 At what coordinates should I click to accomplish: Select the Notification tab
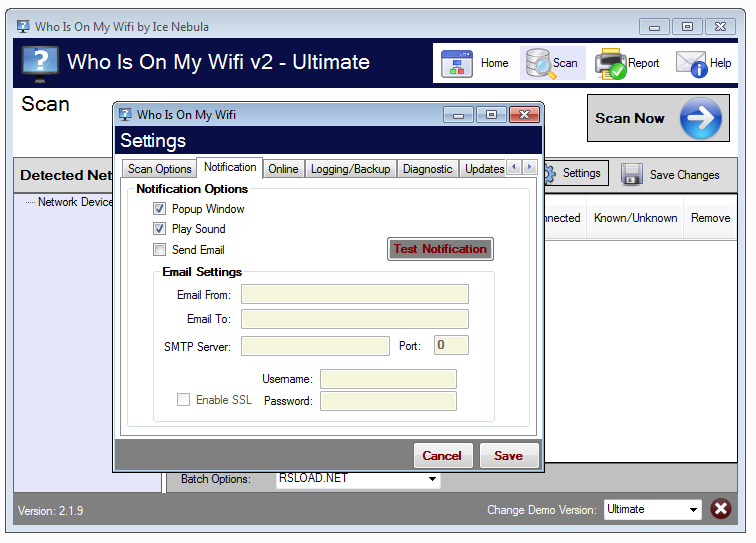(230, 167)
